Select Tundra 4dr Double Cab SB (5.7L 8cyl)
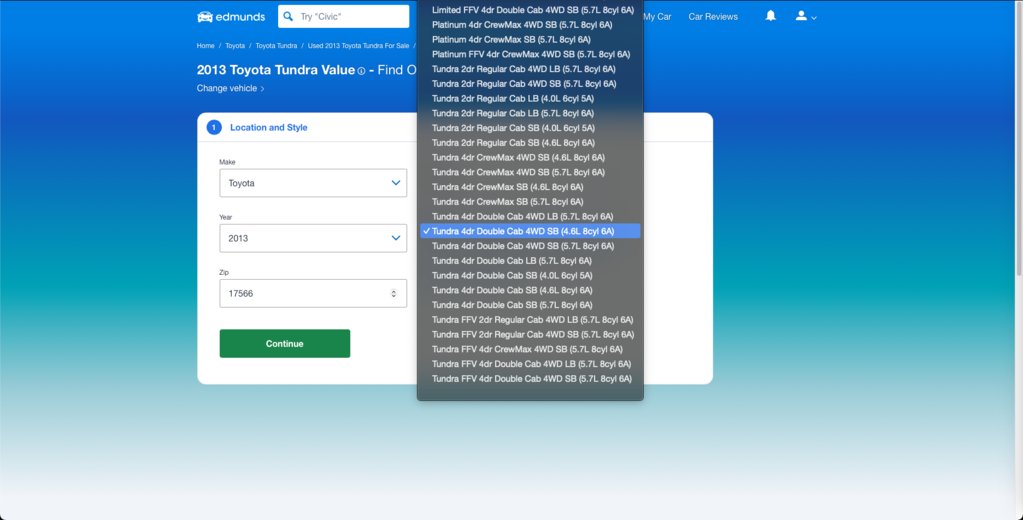The image size is (1023, 520). (530, 305)
